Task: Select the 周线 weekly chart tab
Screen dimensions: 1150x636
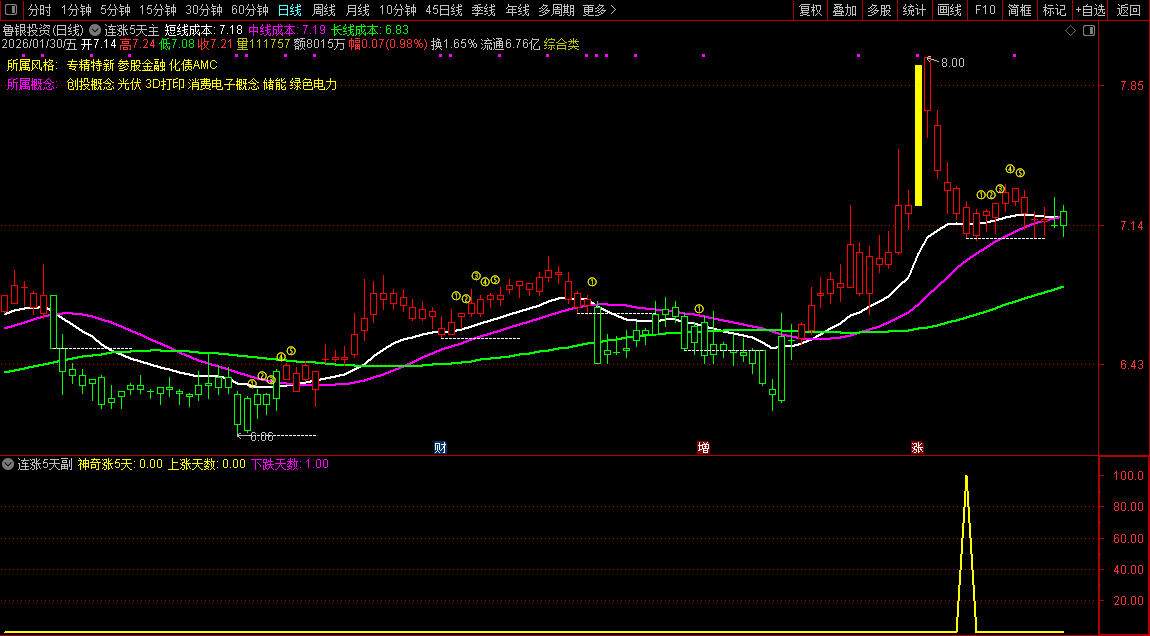Action: [323, 10]
